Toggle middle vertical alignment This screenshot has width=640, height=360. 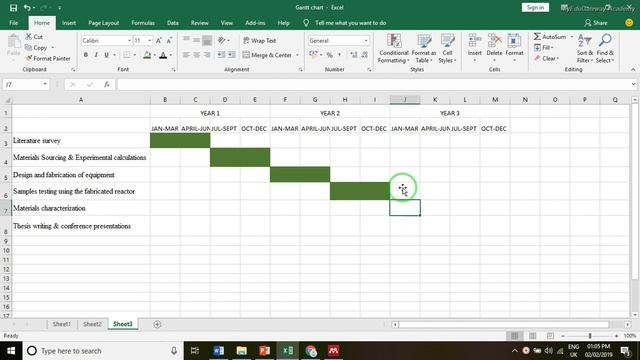click(196, 40)
